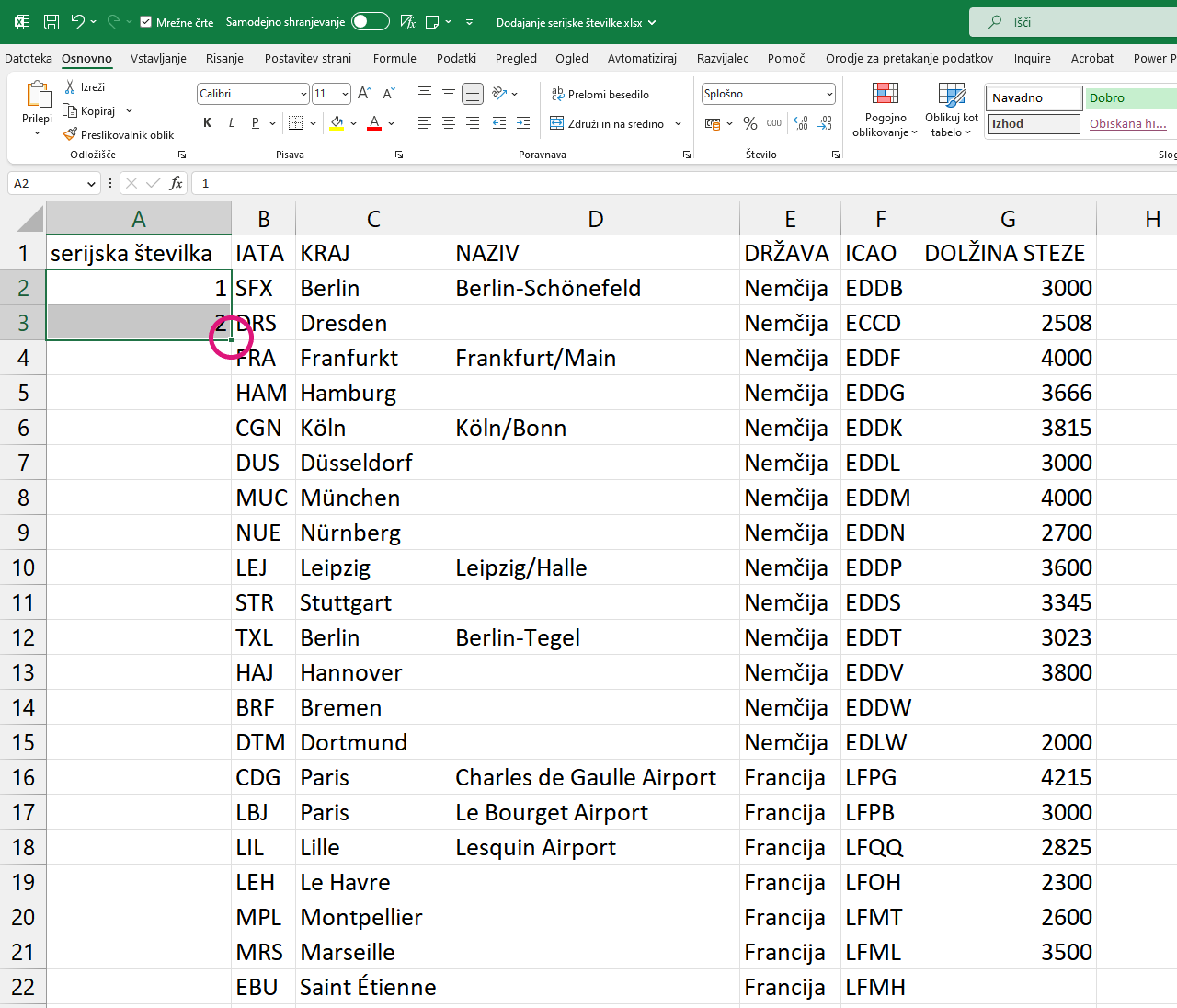Switch to the Podatki tab

point(456,58)
